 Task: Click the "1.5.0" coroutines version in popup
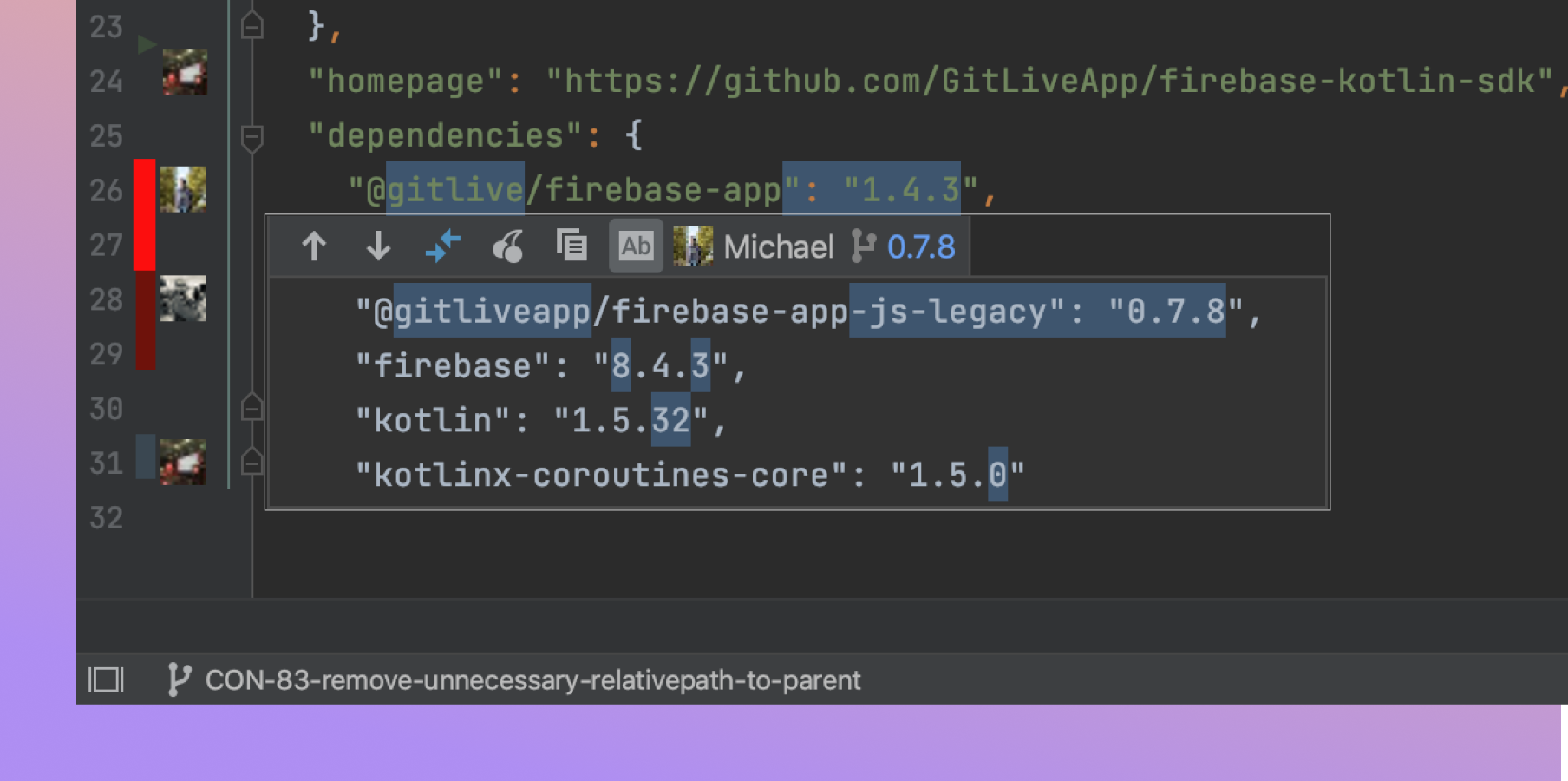pos(958,476)
